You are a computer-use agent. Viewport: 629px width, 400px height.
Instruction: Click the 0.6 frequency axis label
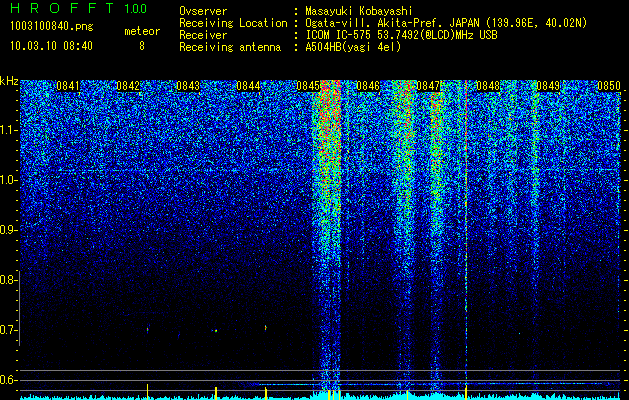point(8,380)
